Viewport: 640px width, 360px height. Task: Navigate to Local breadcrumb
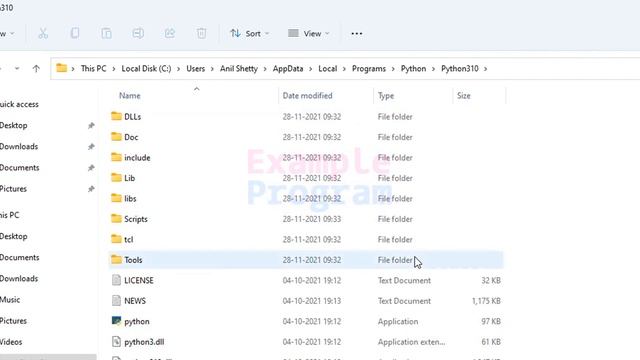pos(328,69)
